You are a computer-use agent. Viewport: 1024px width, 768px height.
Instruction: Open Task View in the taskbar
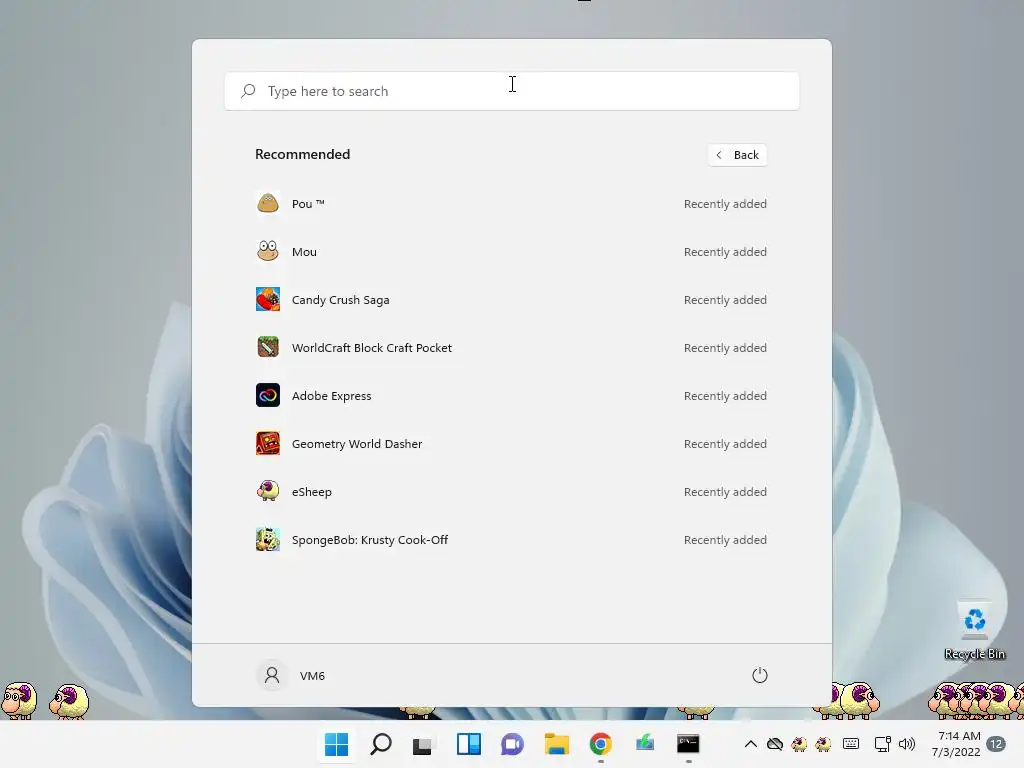[424, 744]
